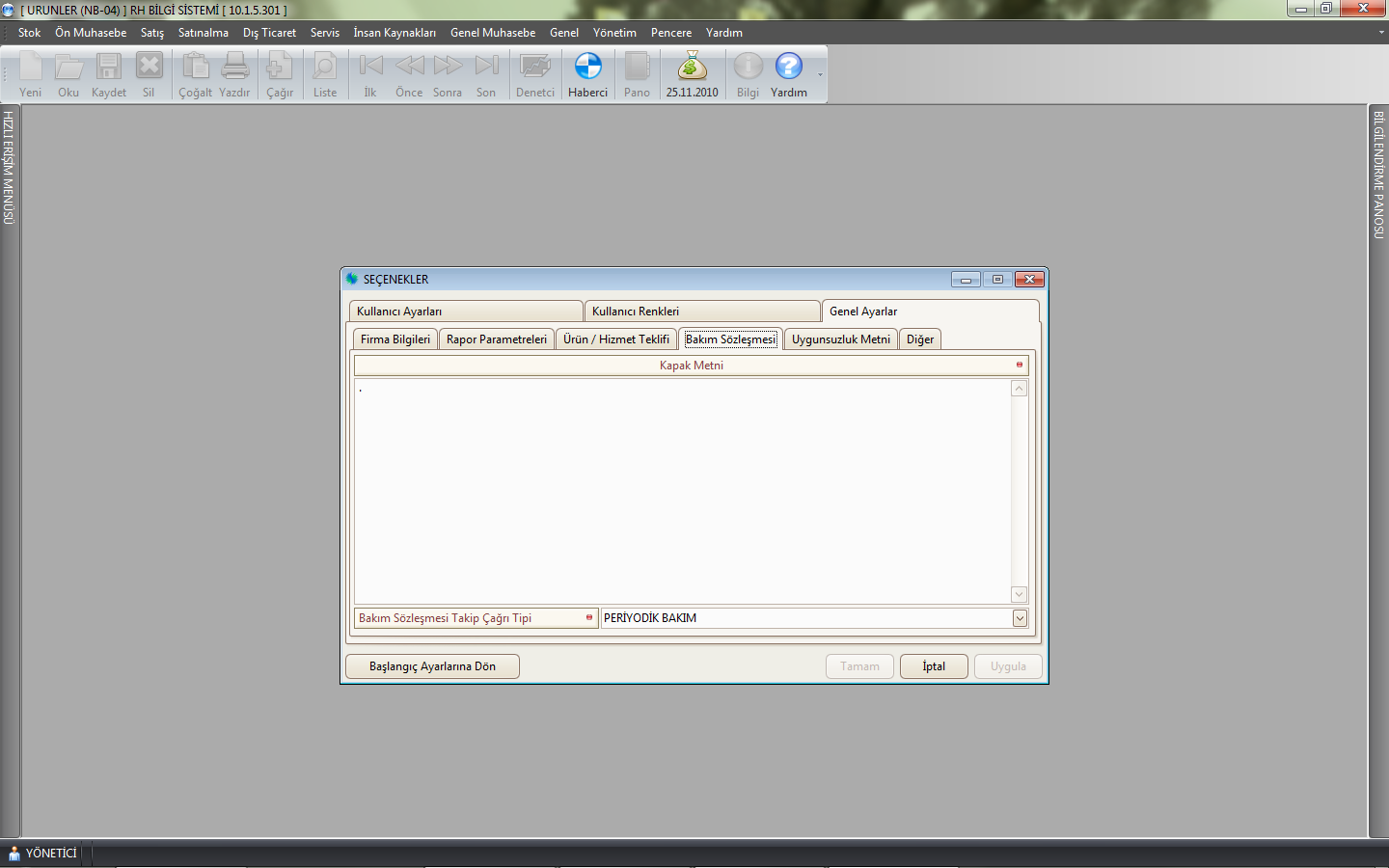Select the Firma Bilgileri tab
This screenshot has width=1389, height=868.
click(395, 339)
